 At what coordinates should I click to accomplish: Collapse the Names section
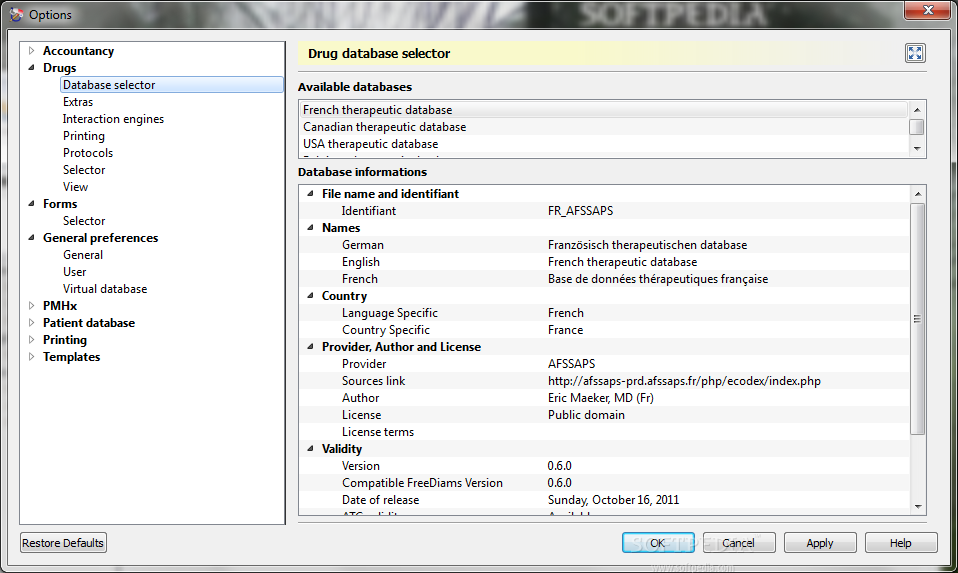(x=310, y=227)
